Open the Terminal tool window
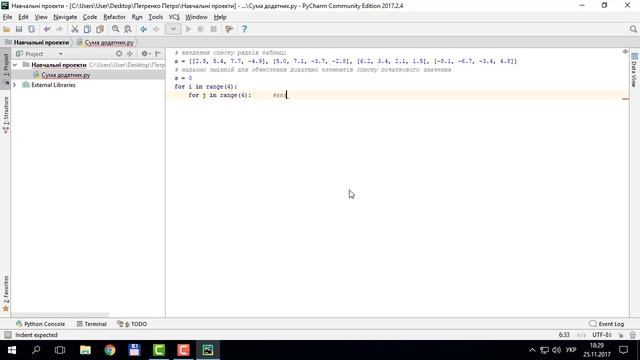This screenshot has width=640, height=360. 92,324
